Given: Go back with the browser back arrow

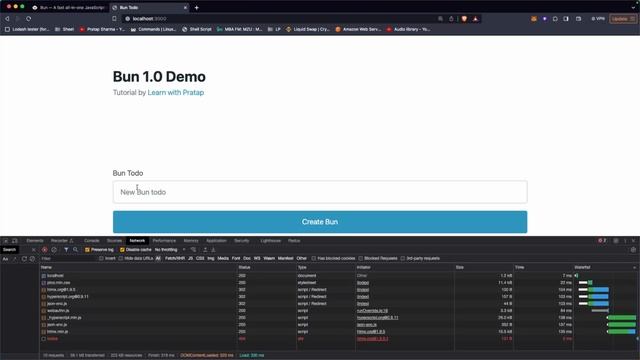Looking at the screenshot, I should [7, 19].
